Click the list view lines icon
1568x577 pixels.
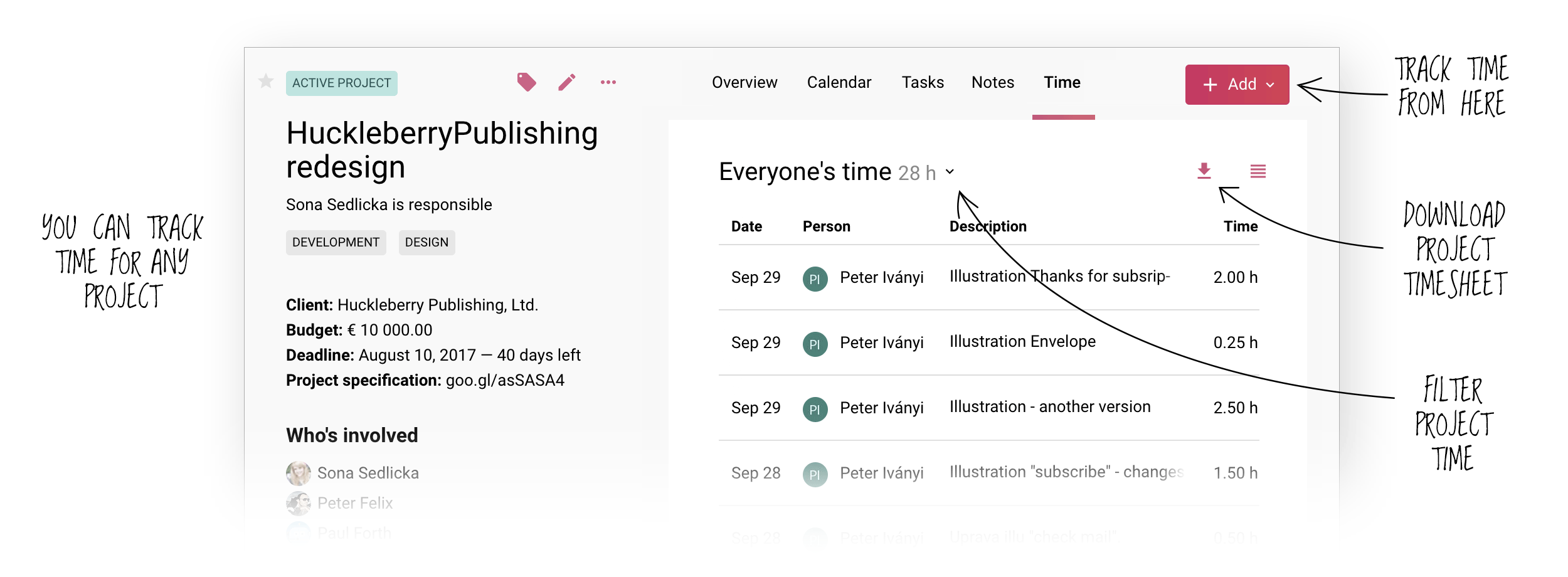click(x=1258, y=171)
